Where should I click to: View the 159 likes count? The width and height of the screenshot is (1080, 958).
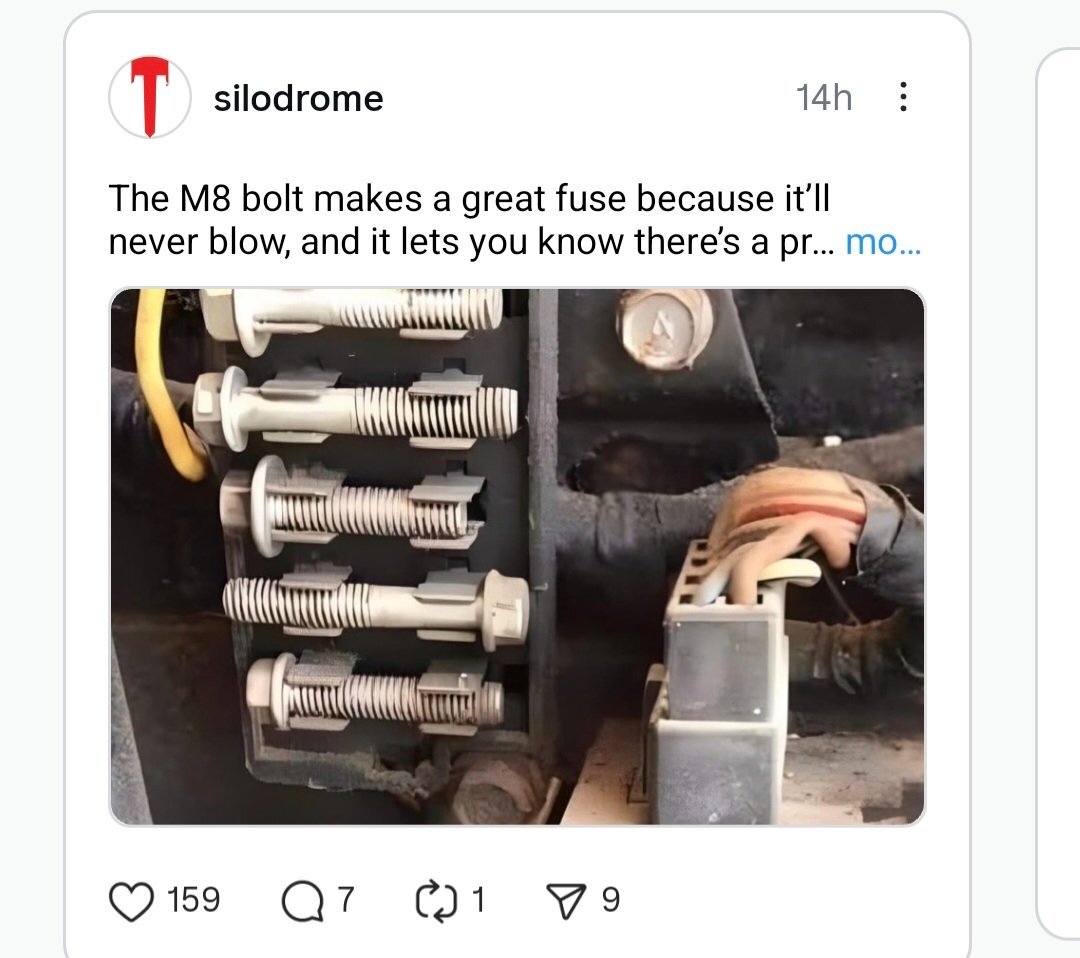pyautogui.click(x=194, y=900)
